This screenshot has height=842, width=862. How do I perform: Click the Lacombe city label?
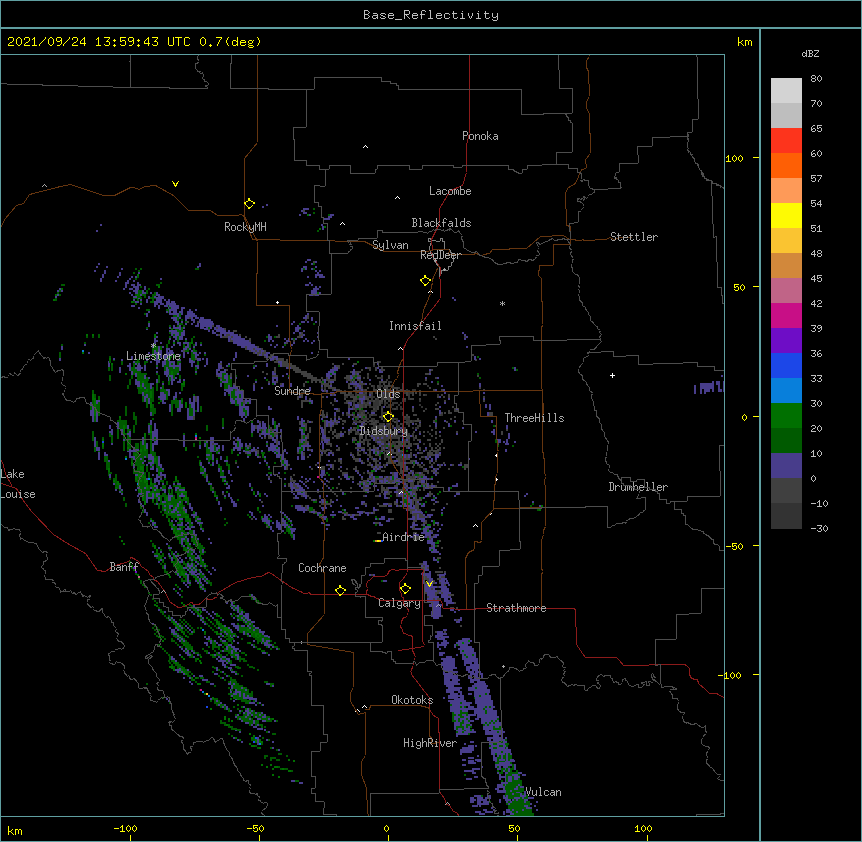click(450, 191)
